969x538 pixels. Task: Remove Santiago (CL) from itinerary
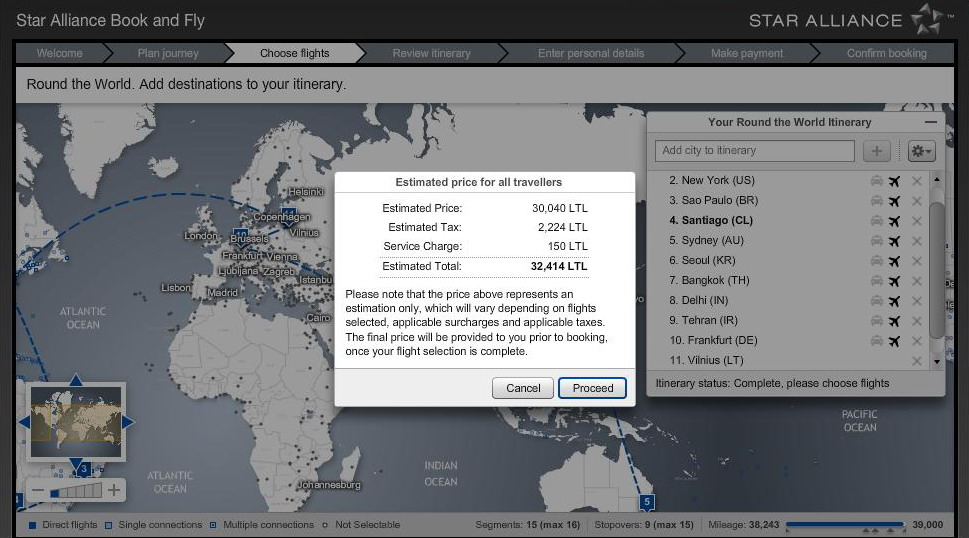tap(916, 221)
